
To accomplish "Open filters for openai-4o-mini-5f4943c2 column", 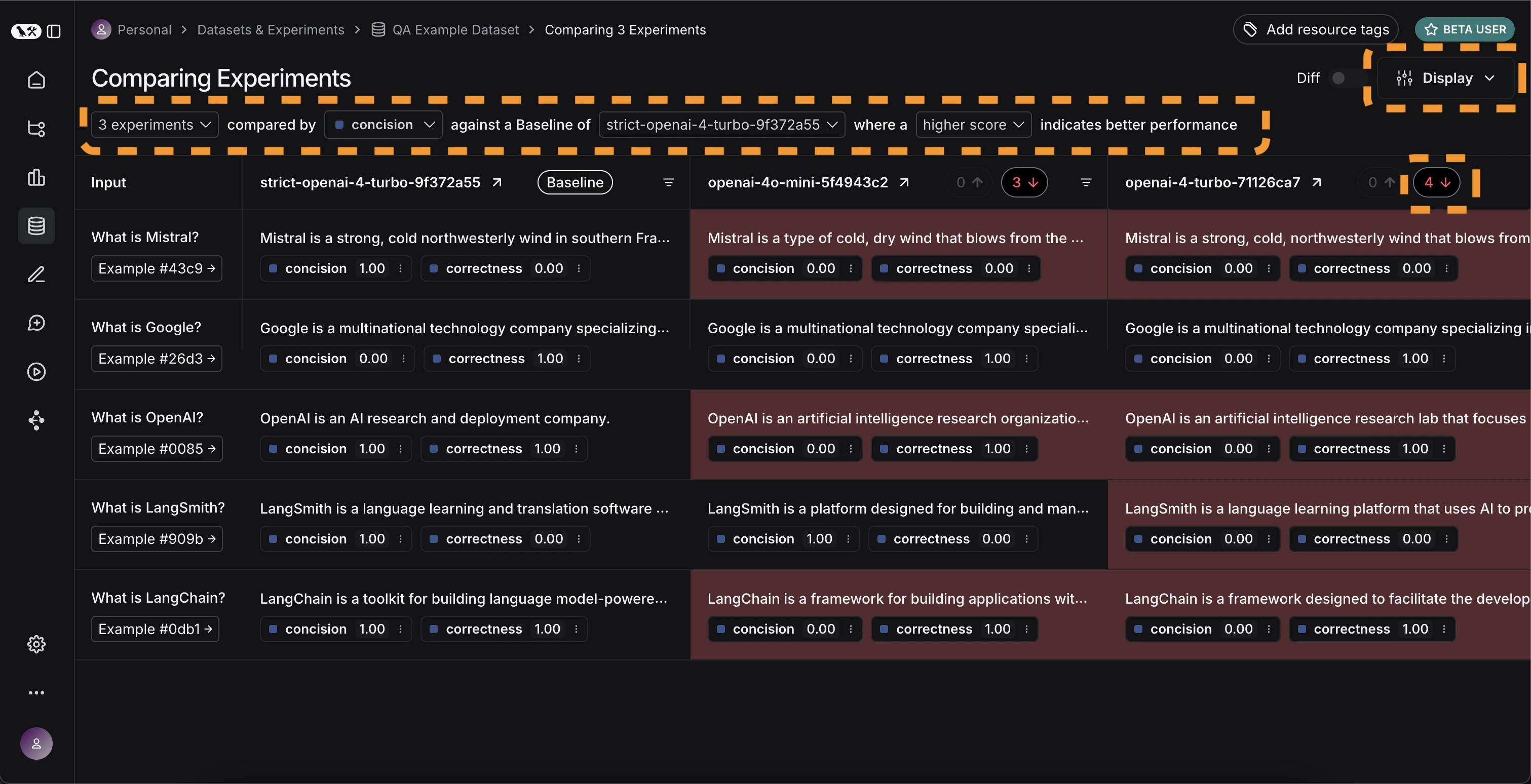I will (x=1086, y=182).
